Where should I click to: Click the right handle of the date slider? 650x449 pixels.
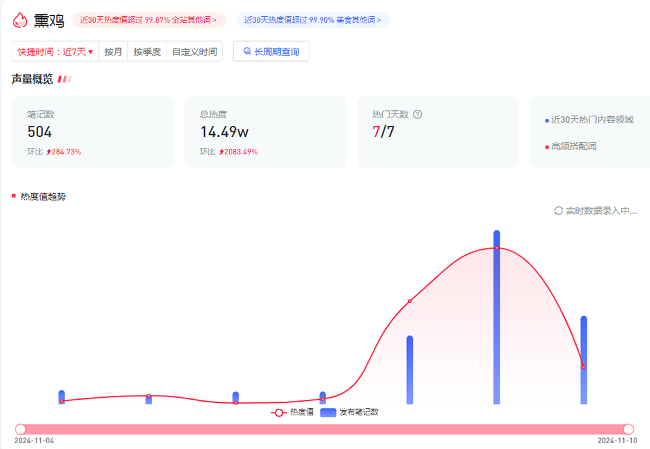click(628, 429)
